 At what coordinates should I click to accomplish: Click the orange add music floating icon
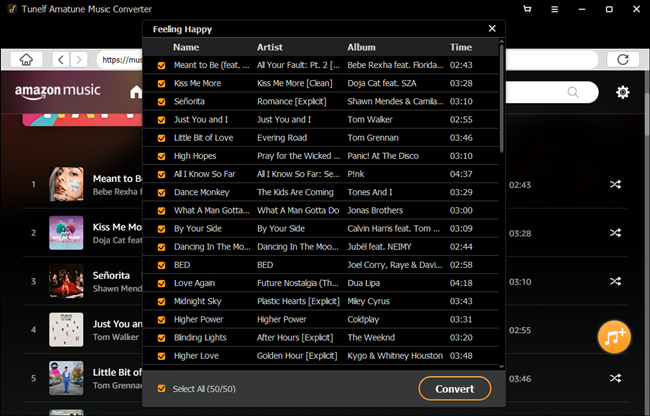(x=613, y=336)
